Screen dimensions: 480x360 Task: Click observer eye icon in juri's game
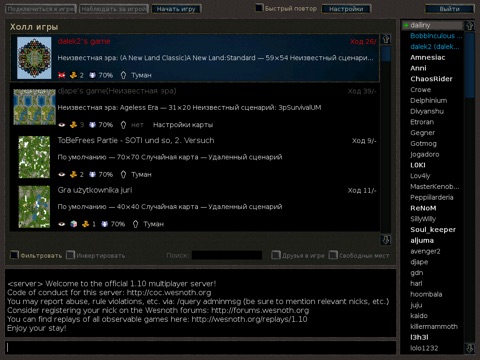tap(62, 224)
